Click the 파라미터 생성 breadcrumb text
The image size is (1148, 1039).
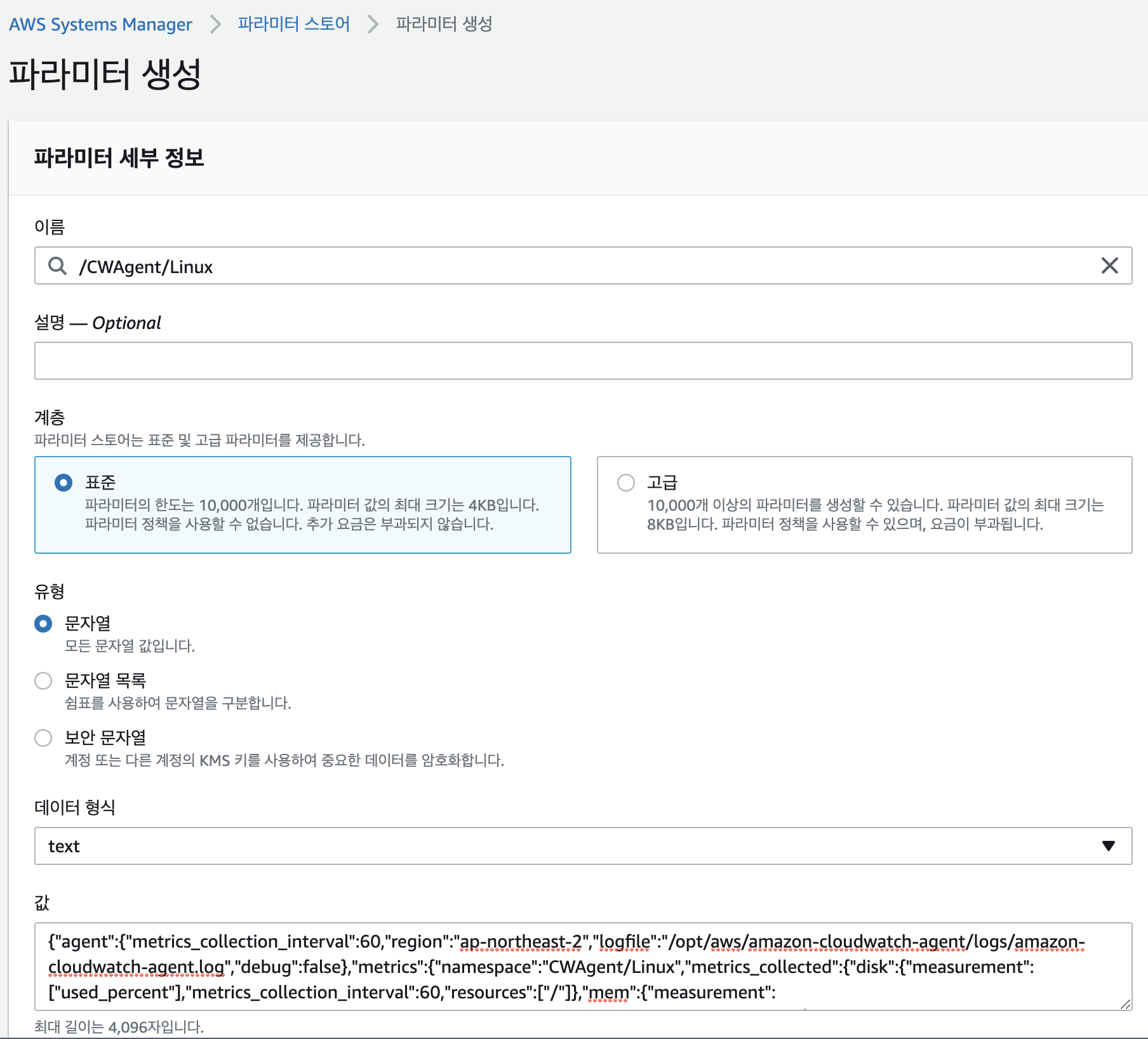(444, 24)
